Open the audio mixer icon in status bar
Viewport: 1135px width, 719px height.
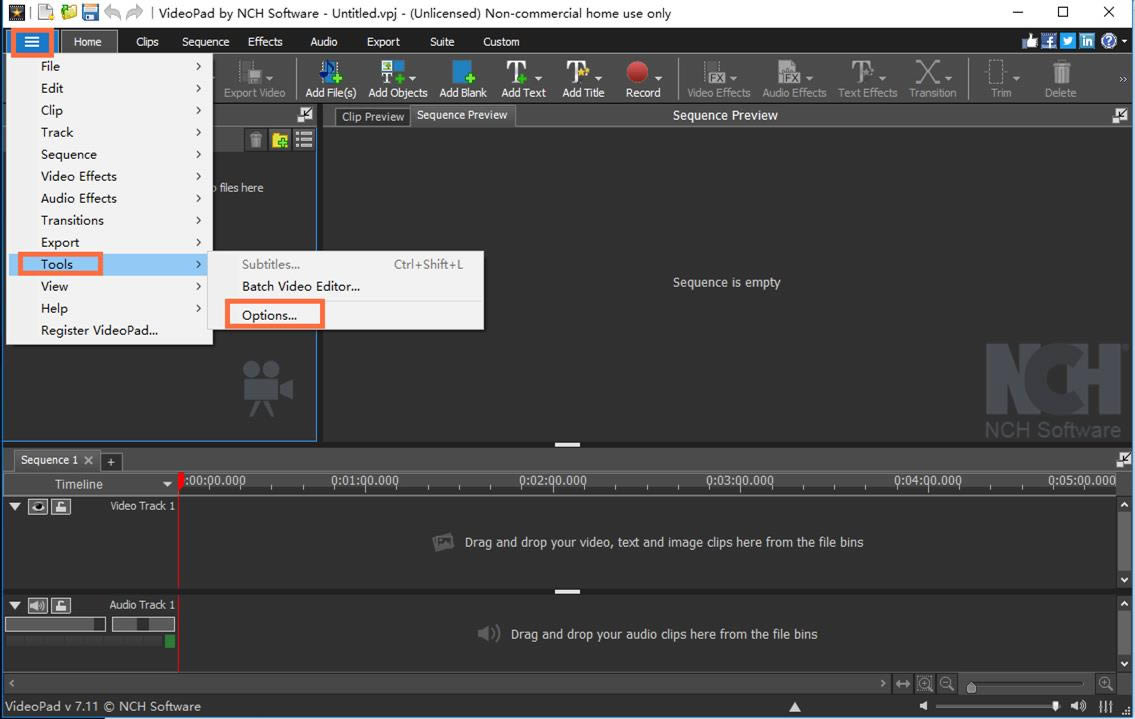click(1105, 706)
